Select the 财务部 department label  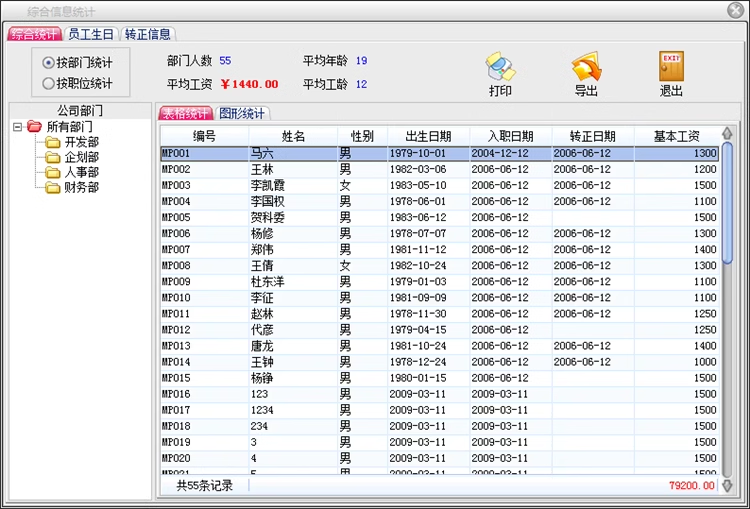point(82,188)
